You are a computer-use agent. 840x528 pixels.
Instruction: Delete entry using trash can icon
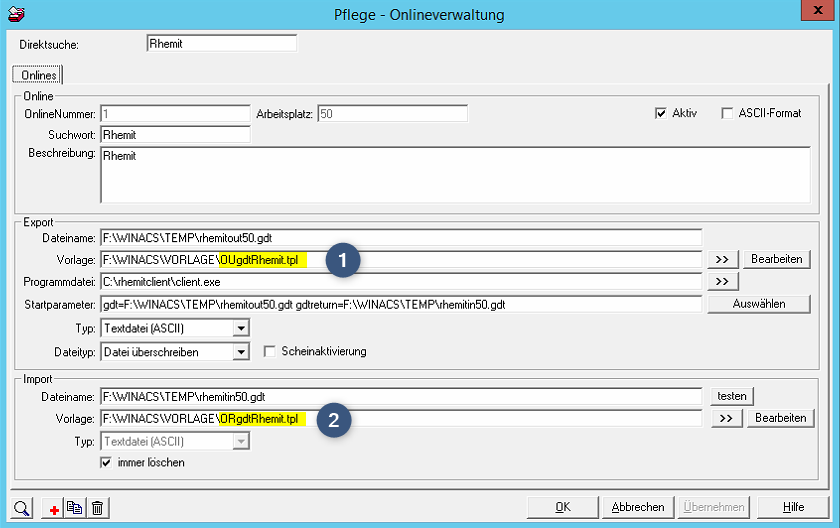pos(97,508)
